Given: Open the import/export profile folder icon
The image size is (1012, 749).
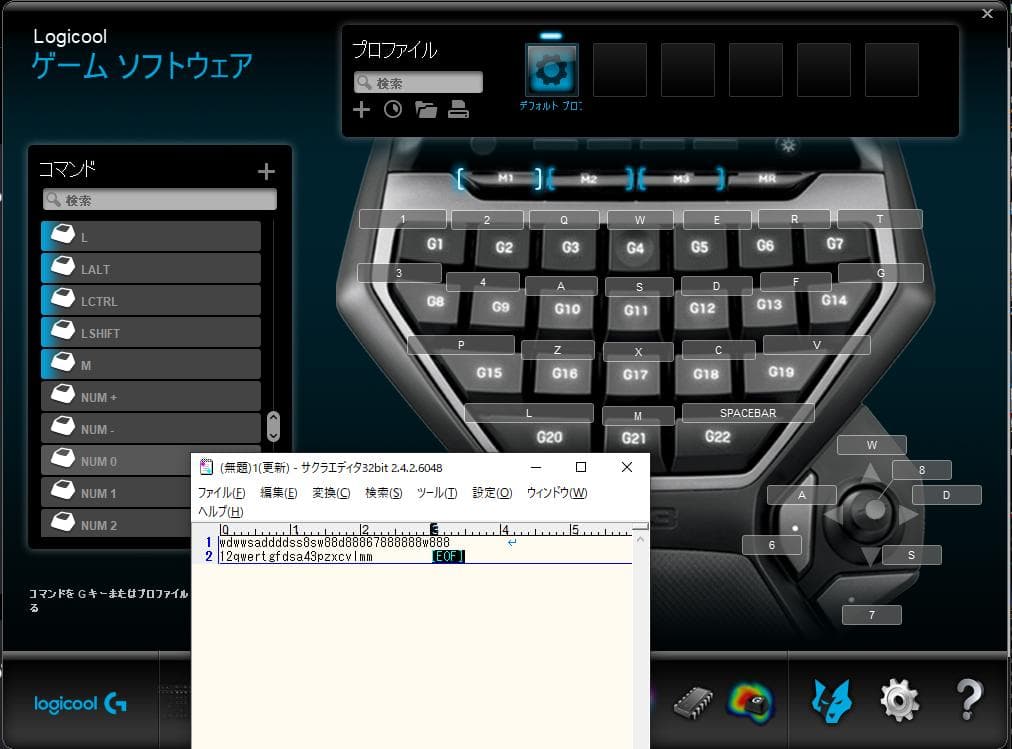Looking at the screenshot, I should pyautogui.click(x=427, y=110).
